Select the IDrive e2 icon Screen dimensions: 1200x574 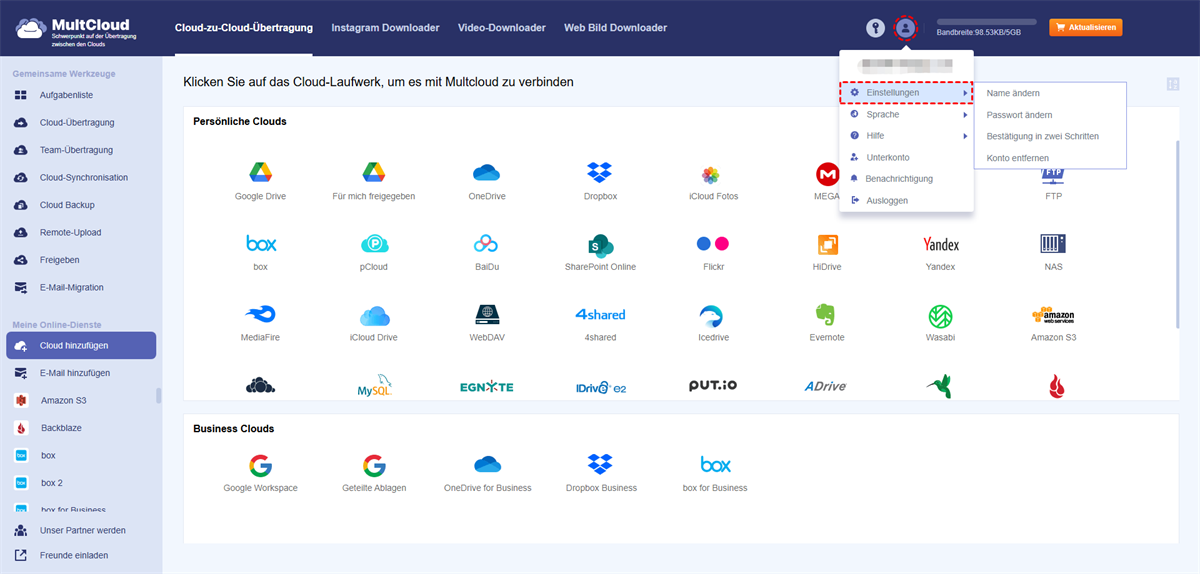(600, 387)
